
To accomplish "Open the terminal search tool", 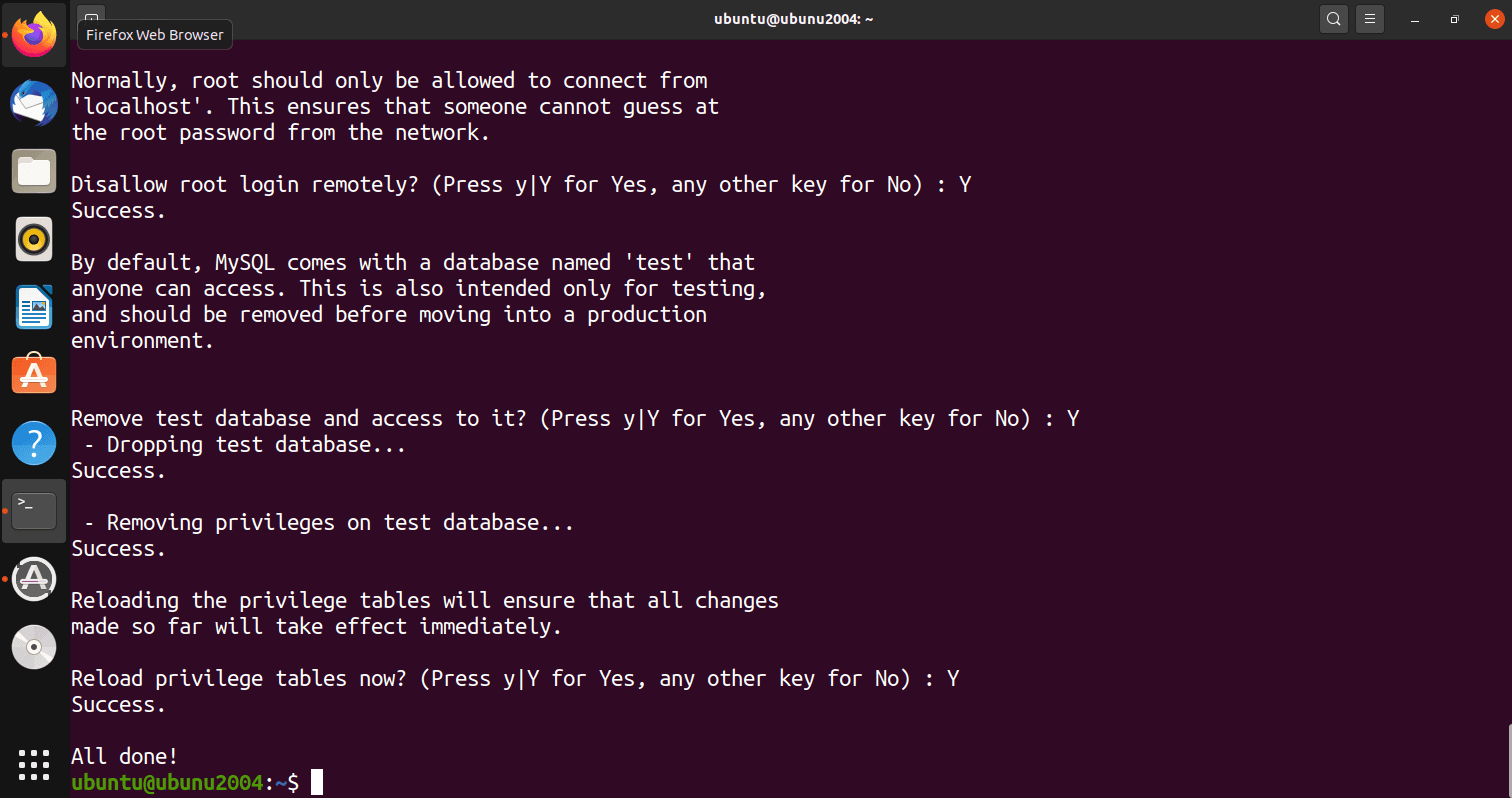I will pyautogui.click(x=1334, y=19).
